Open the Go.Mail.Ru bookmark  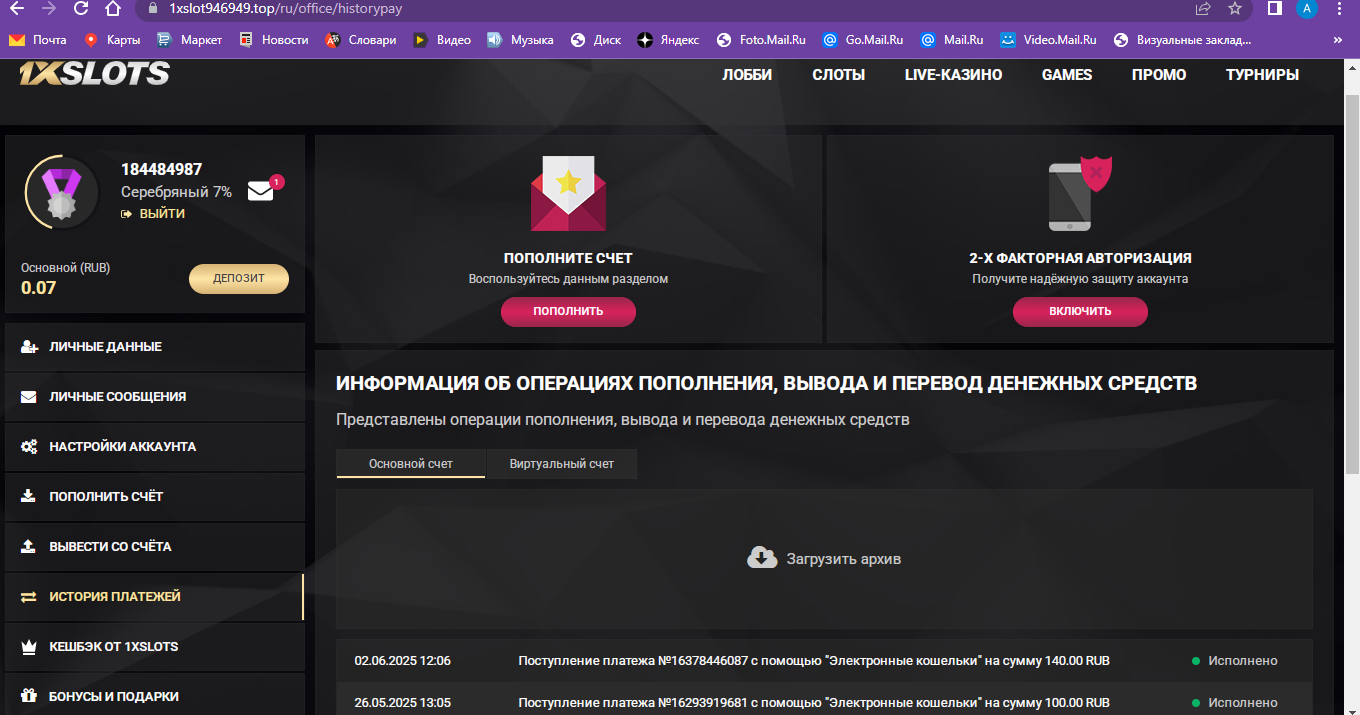863,40
